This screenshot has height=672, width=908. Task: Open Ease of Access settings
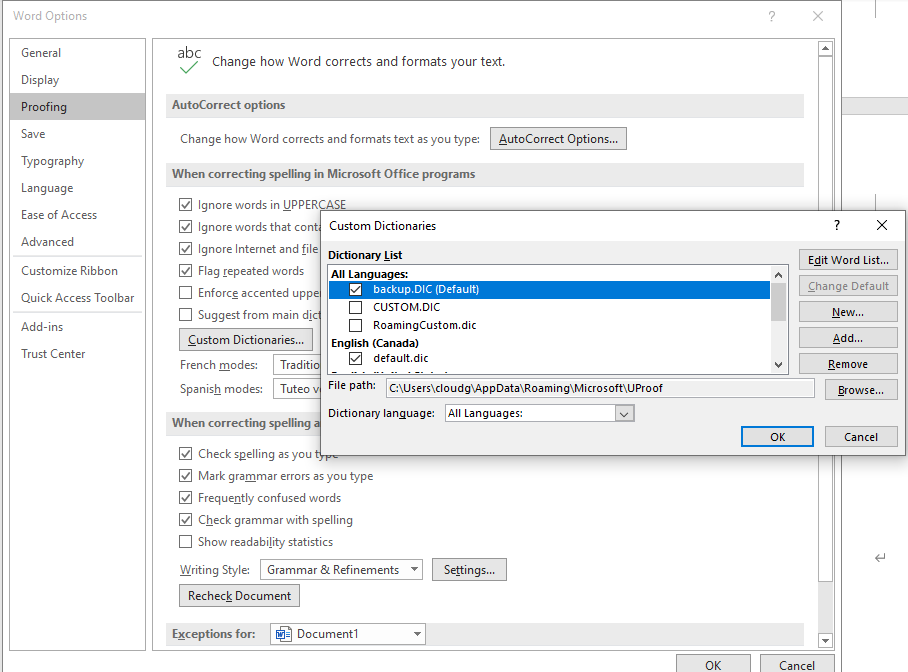click(77, 215)
